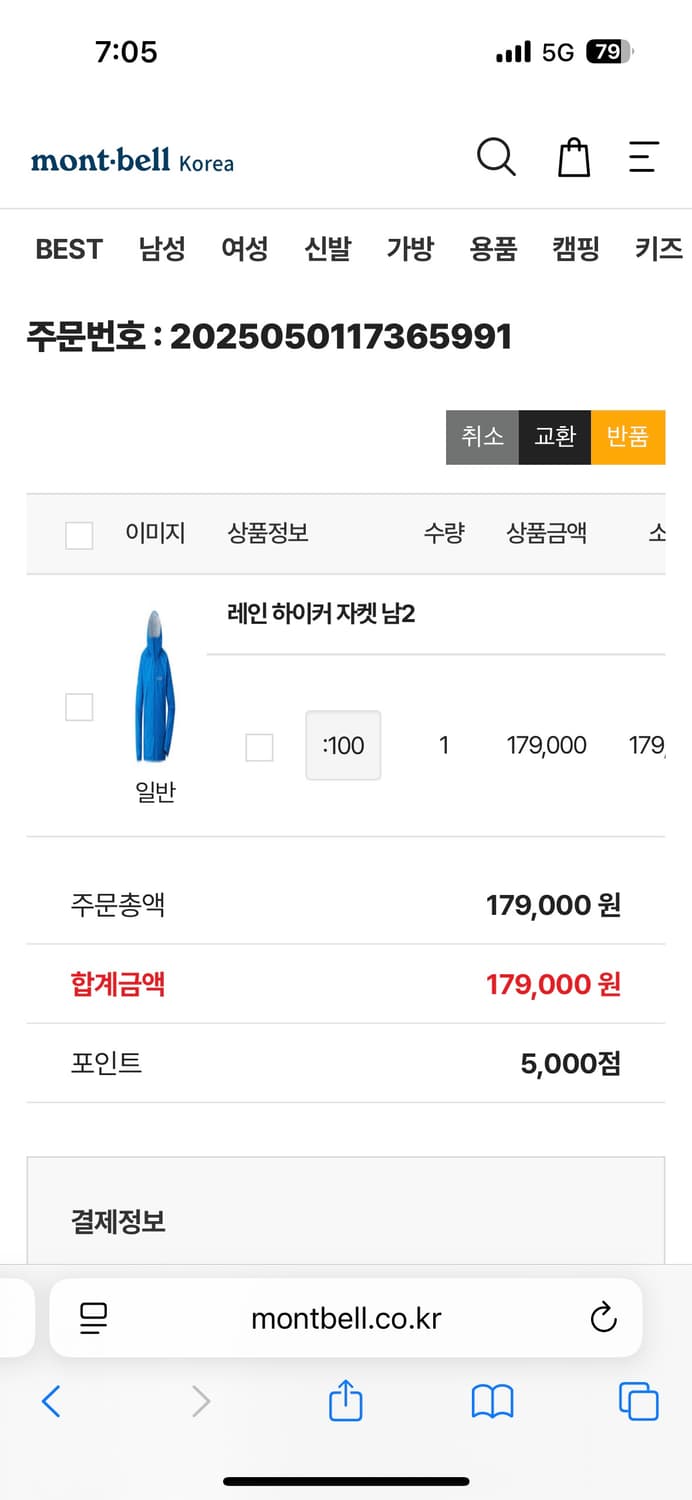Open Safari bookmarks icon
This screenshot has height=1500, width=692.
pos(492,1402)
